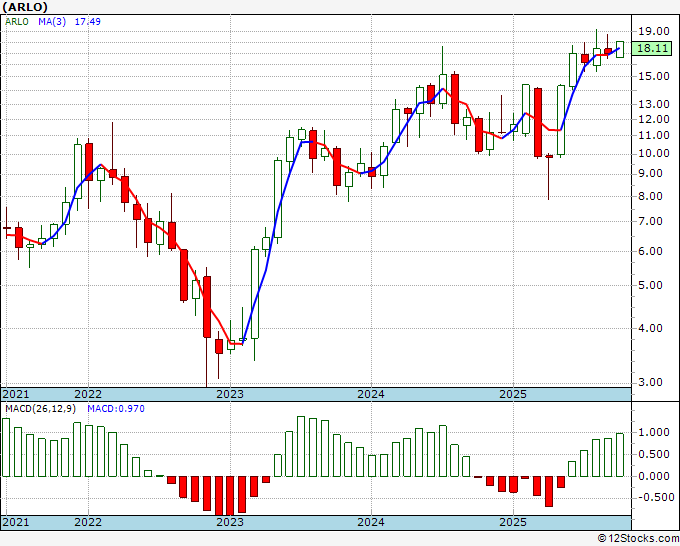The width and height of the screenshot is (680, 546).
Task: Click the 18.11 current price tag
Action: tap(652, 48)
